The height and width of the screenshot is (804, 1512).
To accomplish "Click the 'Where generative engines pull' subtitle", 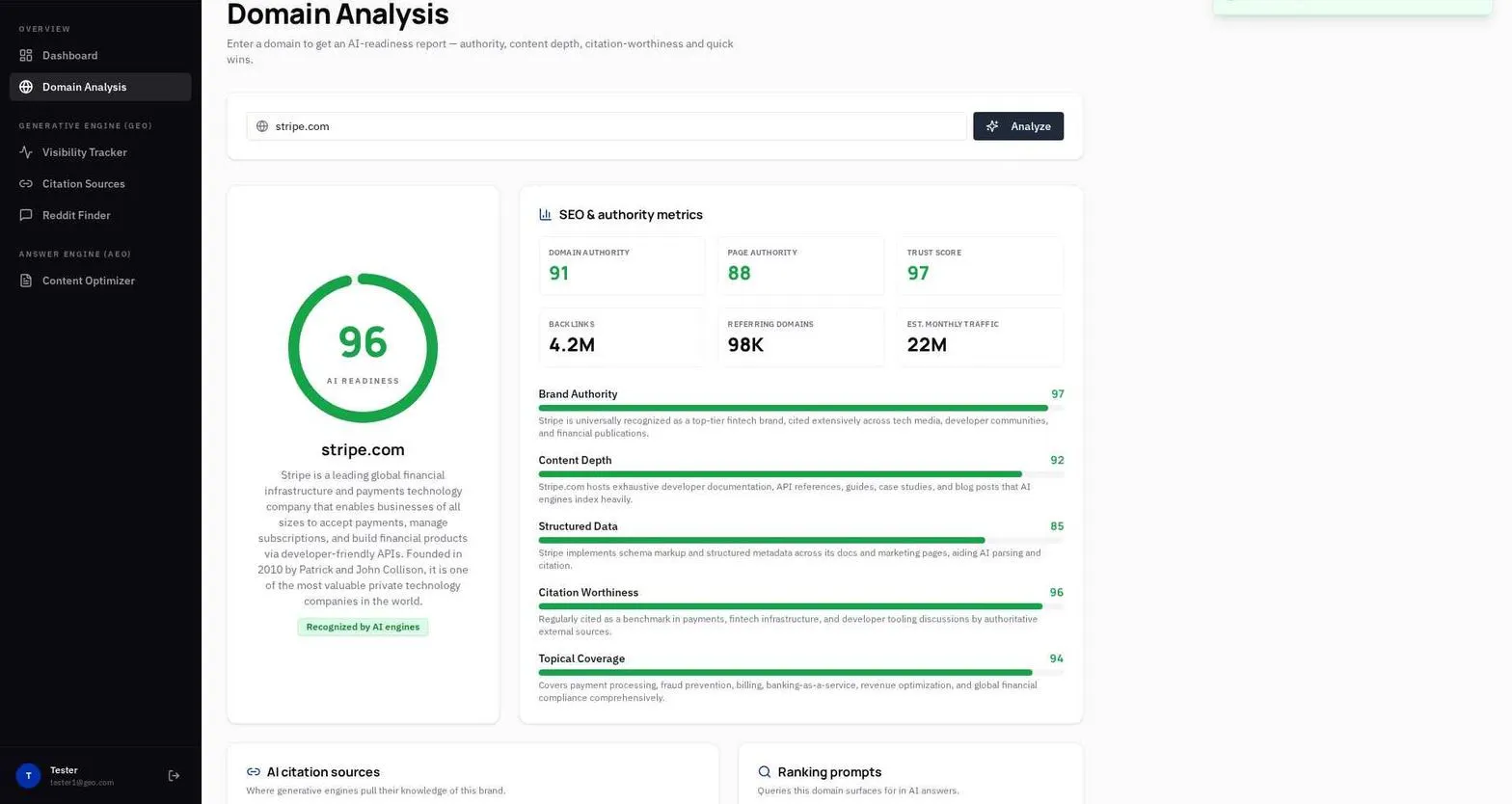I will [375, 791].
